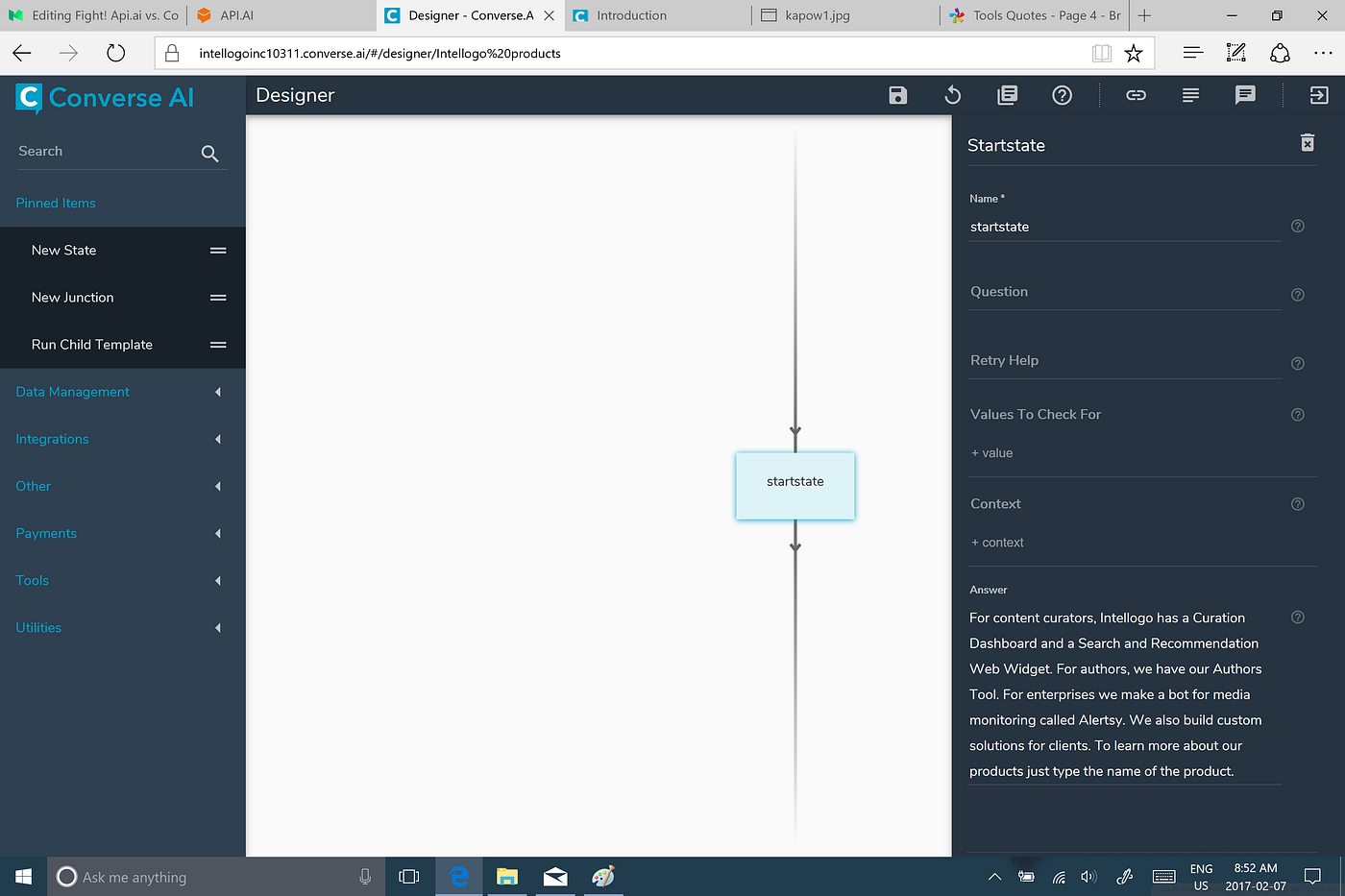This screenshot has height=896, width=1345.
Task: Click the Converse AI logo
Action: 104,98
